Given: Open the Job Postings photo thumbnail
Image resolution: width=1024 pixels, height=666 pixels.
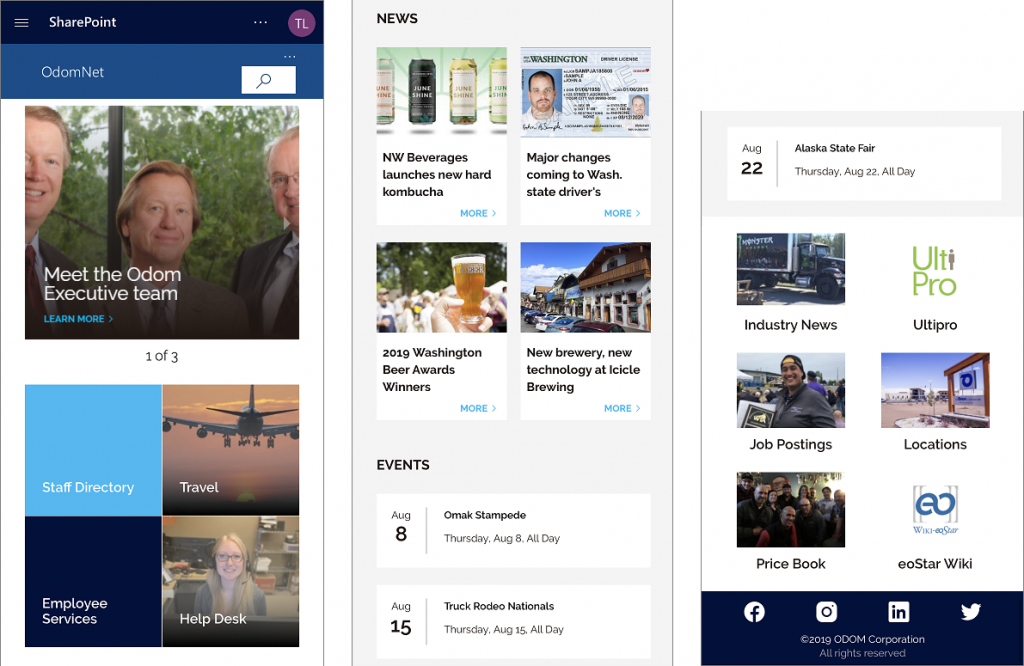Looking at the screenshot, I should [x=791, y=390].
